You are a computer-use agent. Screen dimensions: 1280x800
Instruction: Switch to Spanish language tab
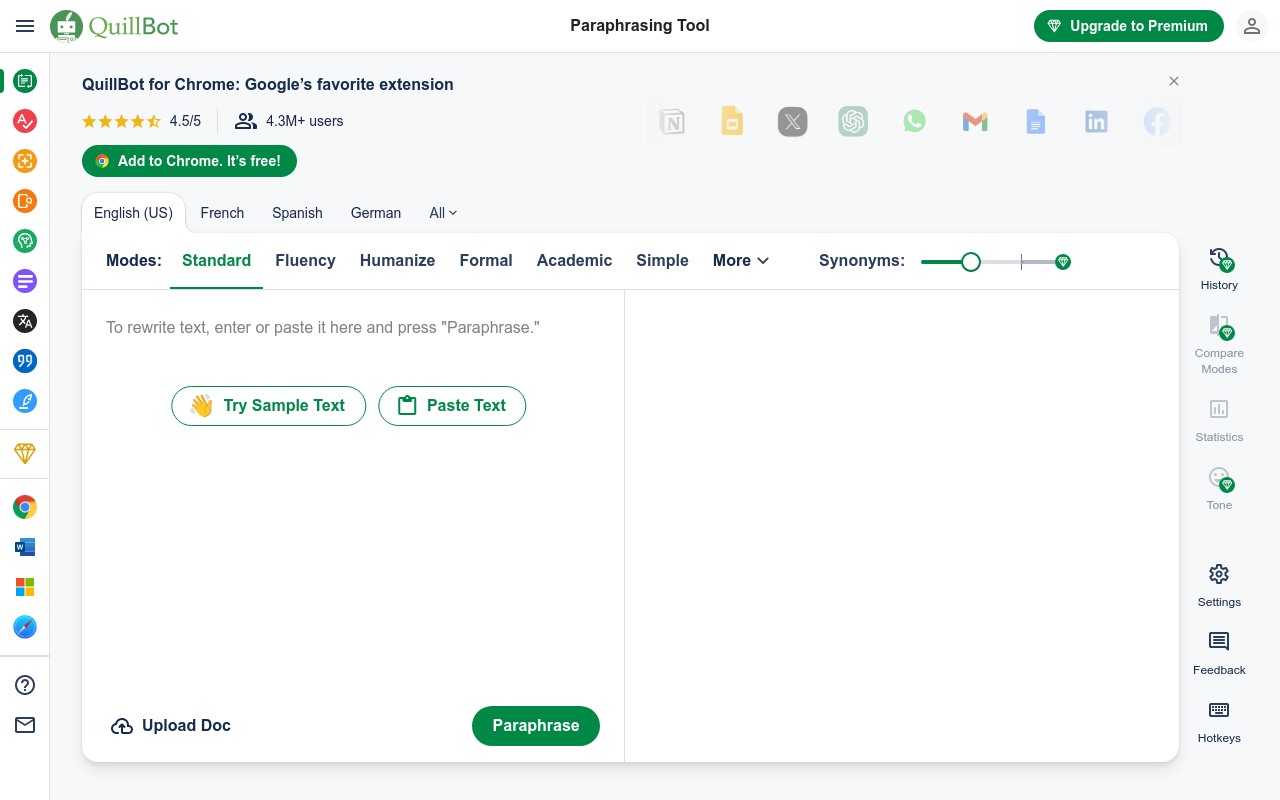(x=297, y=213)
